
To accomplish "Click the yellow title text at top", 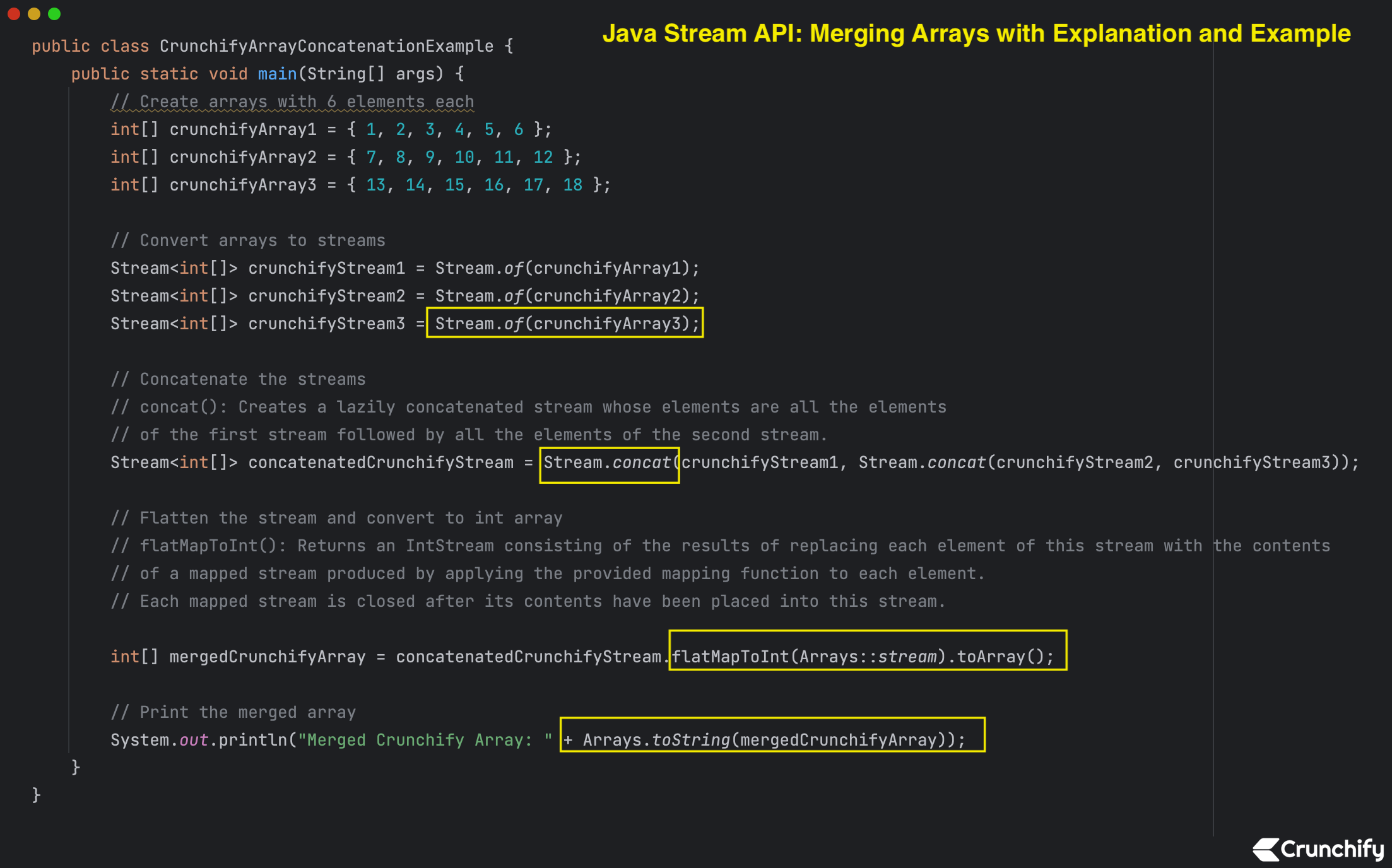I will coord(977,33).
